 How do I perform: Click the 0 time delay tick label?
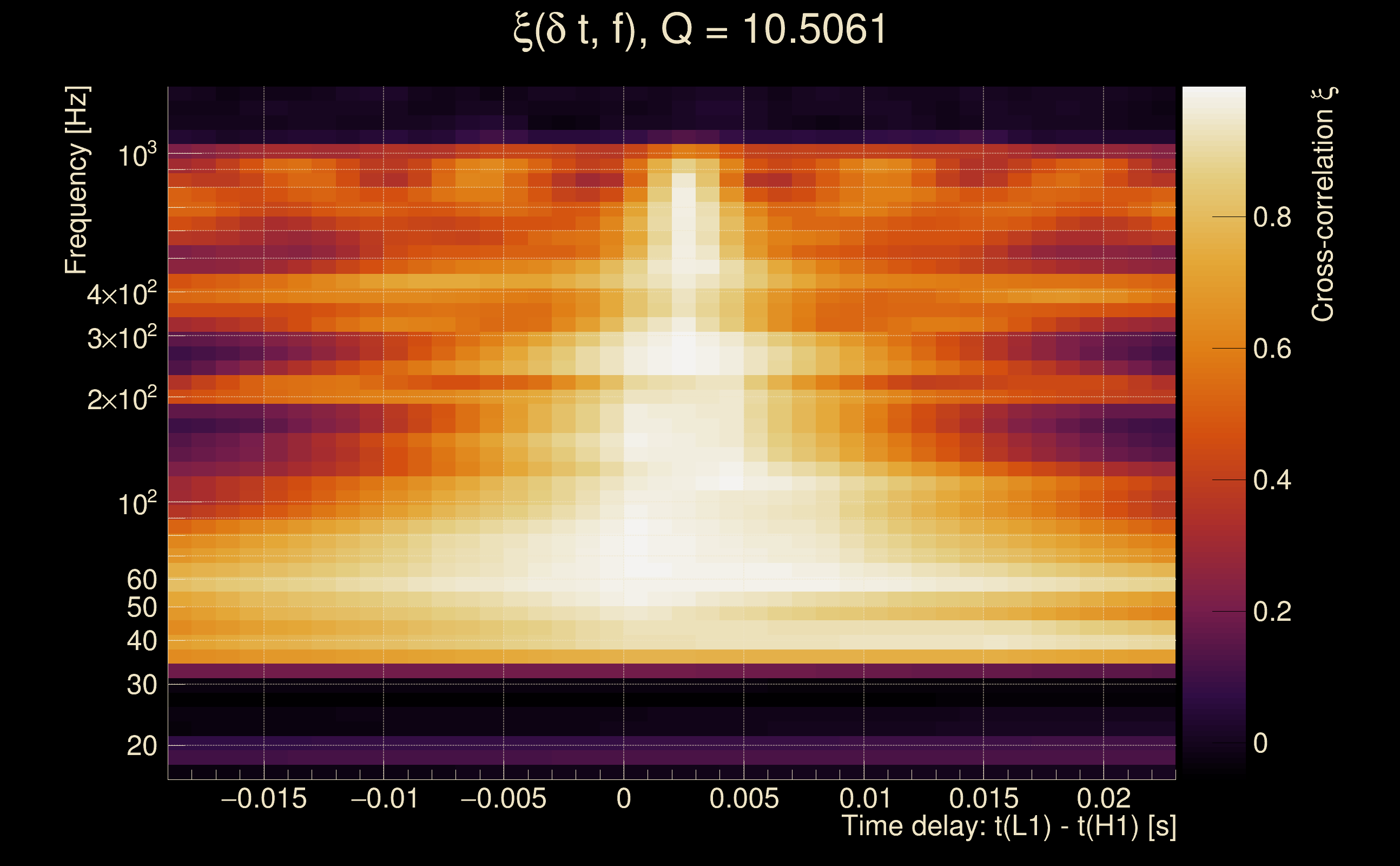624,798
